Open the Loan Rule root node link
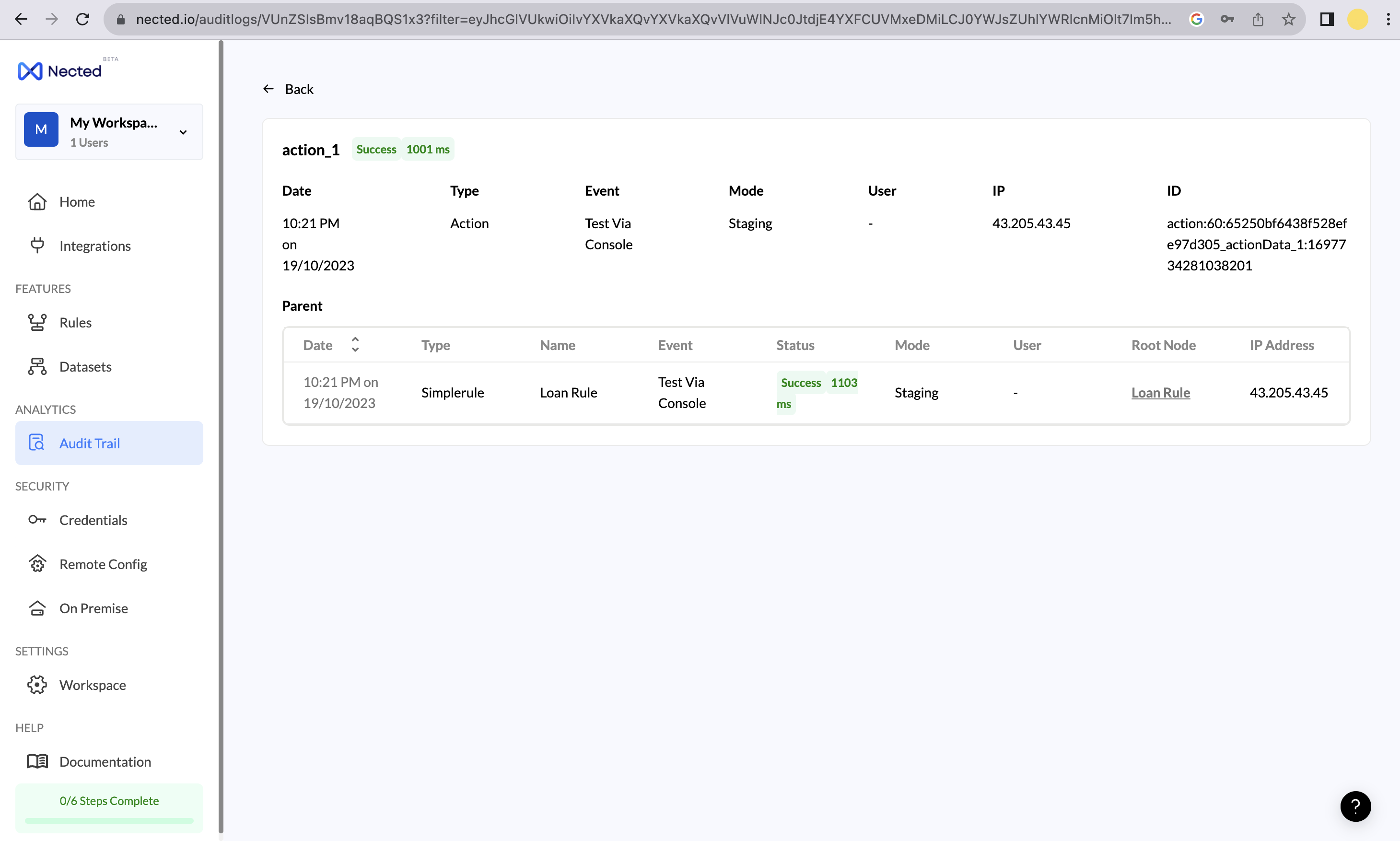 click(1160, 392)
